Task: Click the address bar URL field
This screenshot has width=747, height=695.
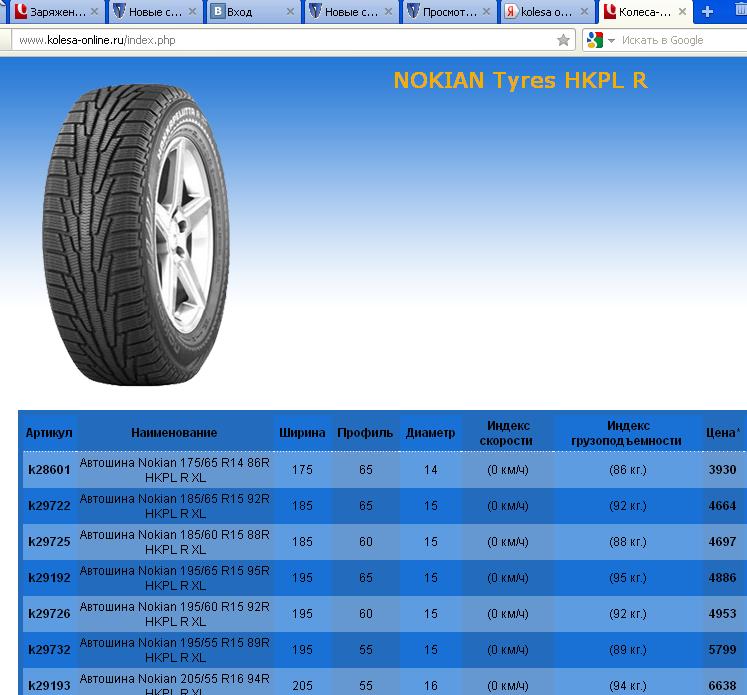Action: [280, 41]
